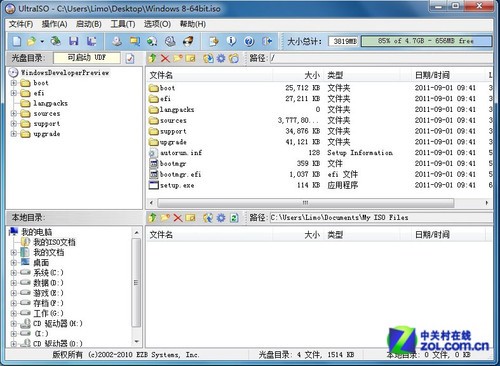The height and width of the screenshot is (366, 500).
Task: Sort disc files by 文件名 column header
Action: click(x=209, y=75)
